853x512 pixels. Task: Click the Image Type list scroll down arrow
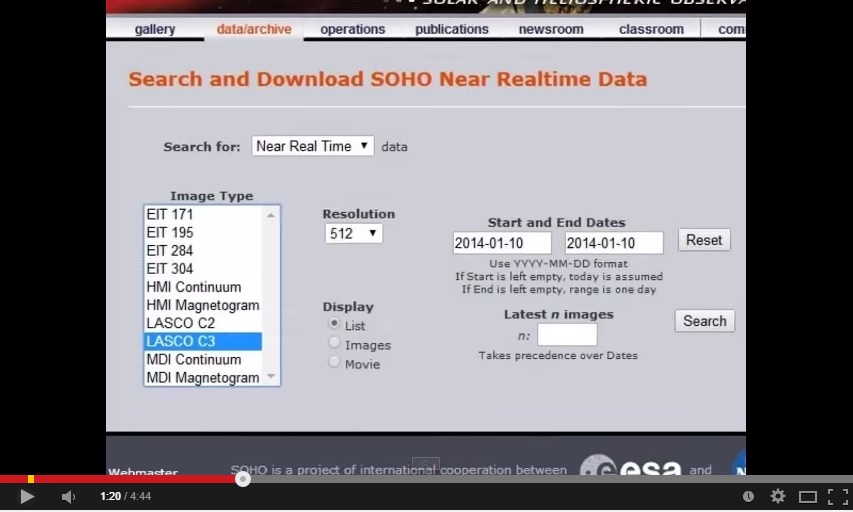(x=271, y=377)
